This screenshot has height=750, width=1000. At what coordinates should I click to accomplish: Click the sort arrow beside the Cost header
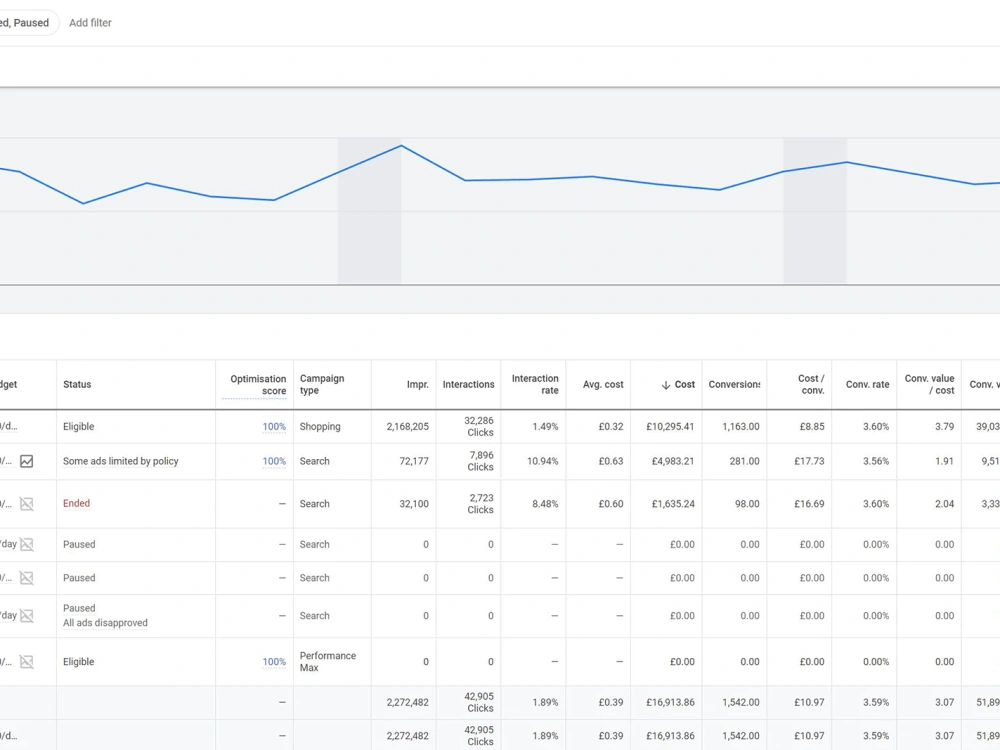click(665, 385)
